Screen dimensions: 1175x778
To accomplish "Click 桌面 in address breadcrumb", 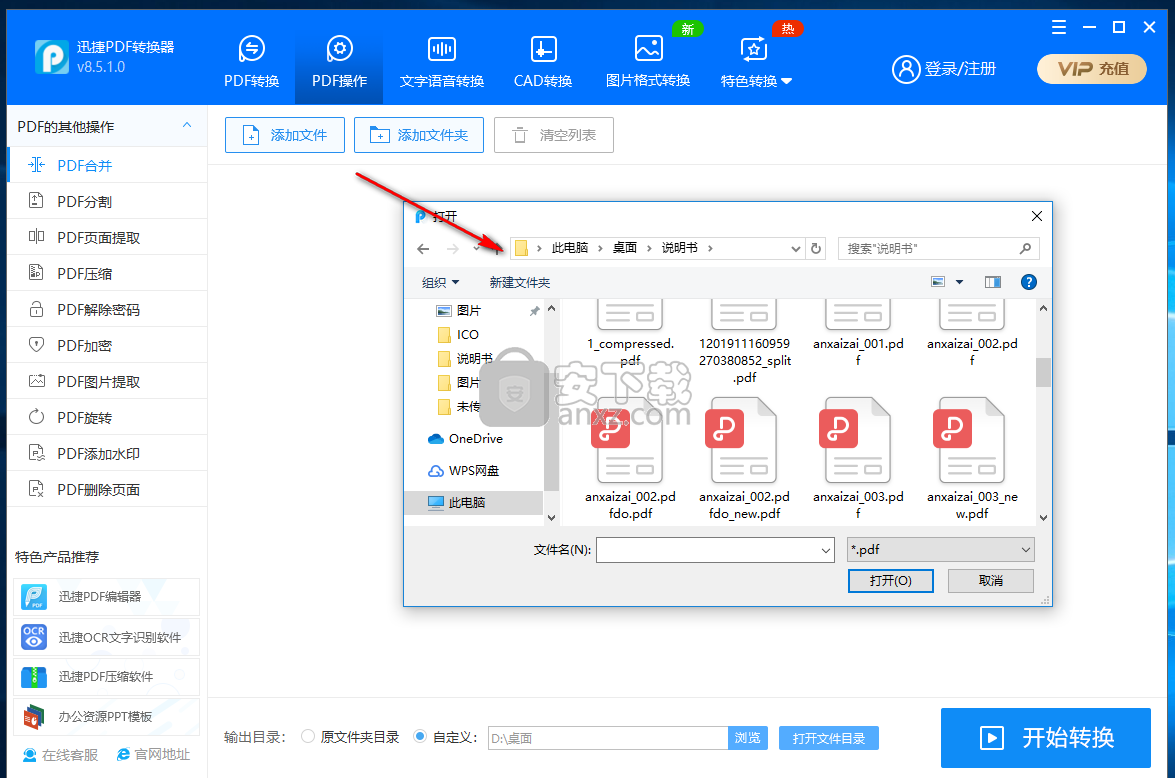I will [624, 247].
